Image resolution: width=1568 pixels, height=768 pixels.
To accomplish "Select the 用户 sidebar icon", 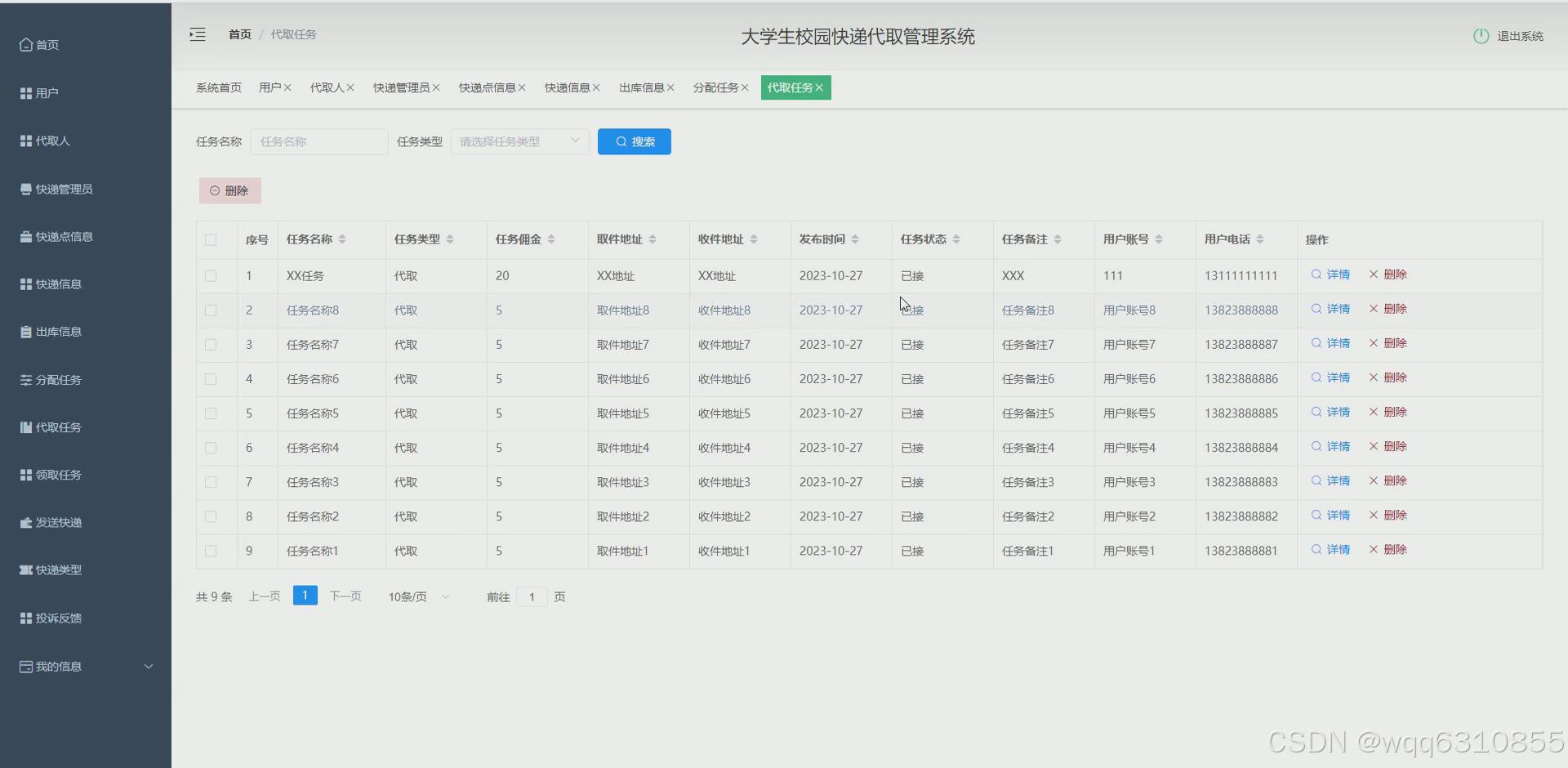I will (x=25, y=92).
